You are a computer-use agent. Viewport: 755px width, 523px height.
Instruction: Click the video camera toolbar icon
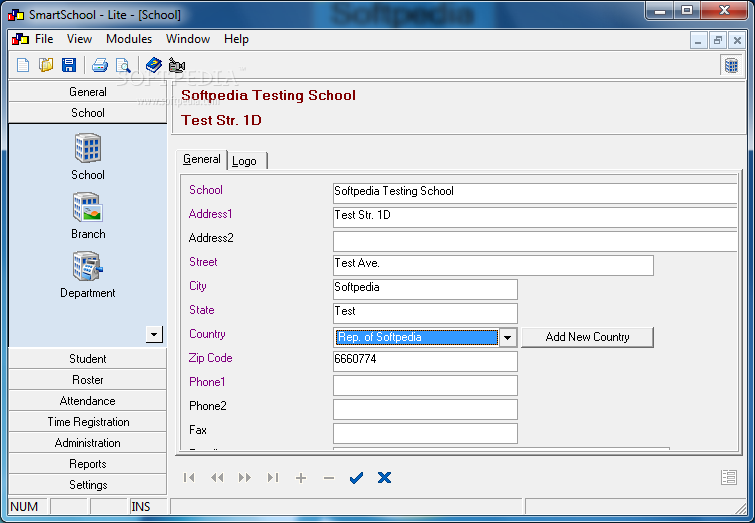point(177,65)
